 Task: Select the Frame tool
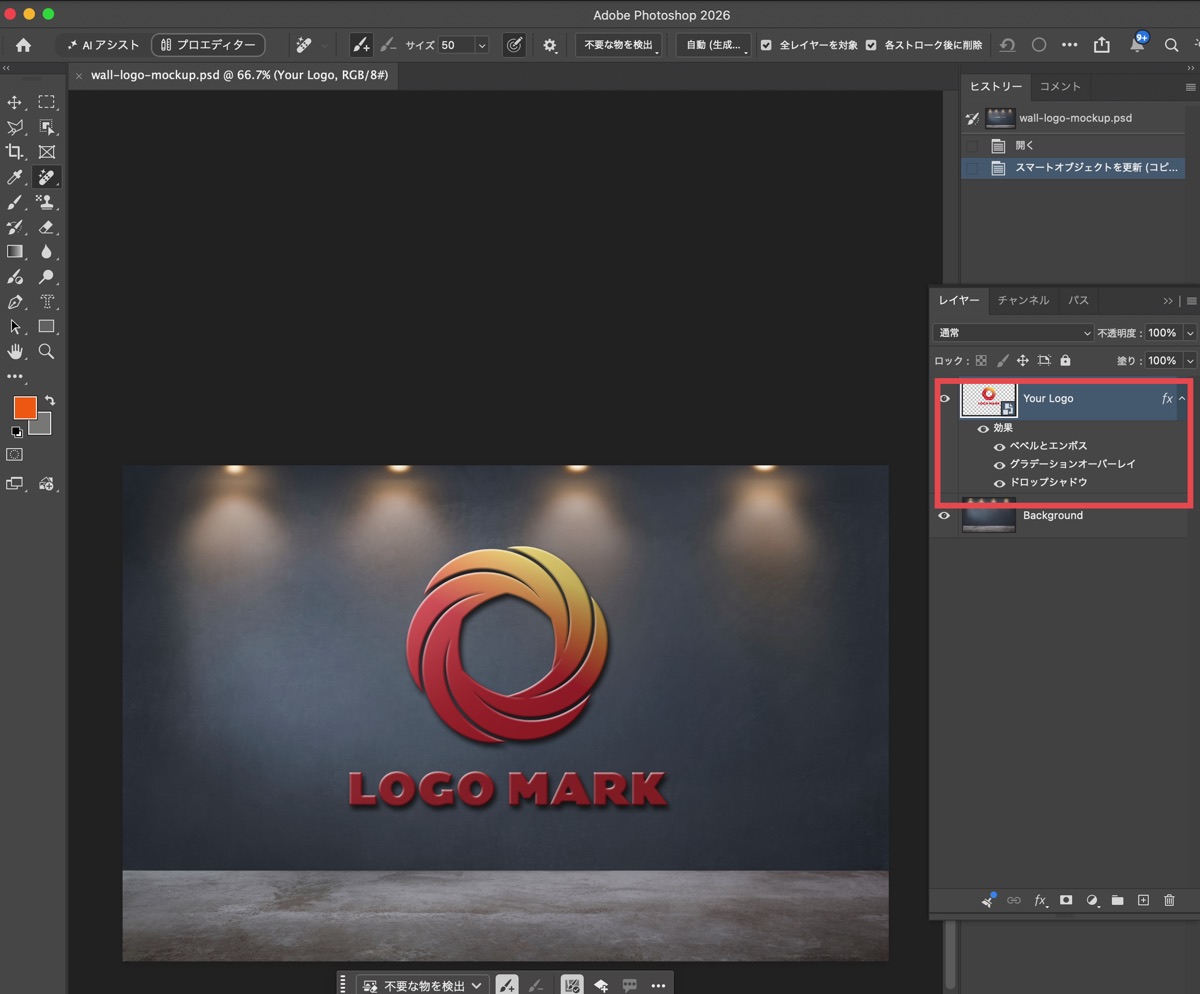46,152
